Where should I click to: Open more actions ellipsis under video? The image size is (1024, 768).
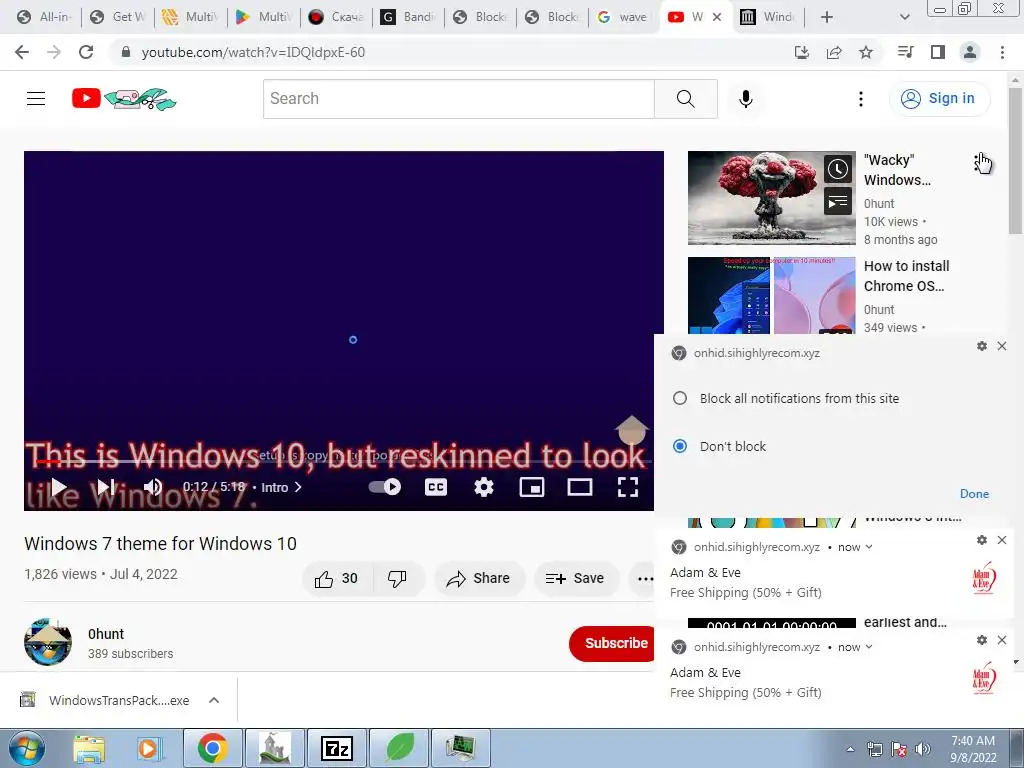pos(644,579)
